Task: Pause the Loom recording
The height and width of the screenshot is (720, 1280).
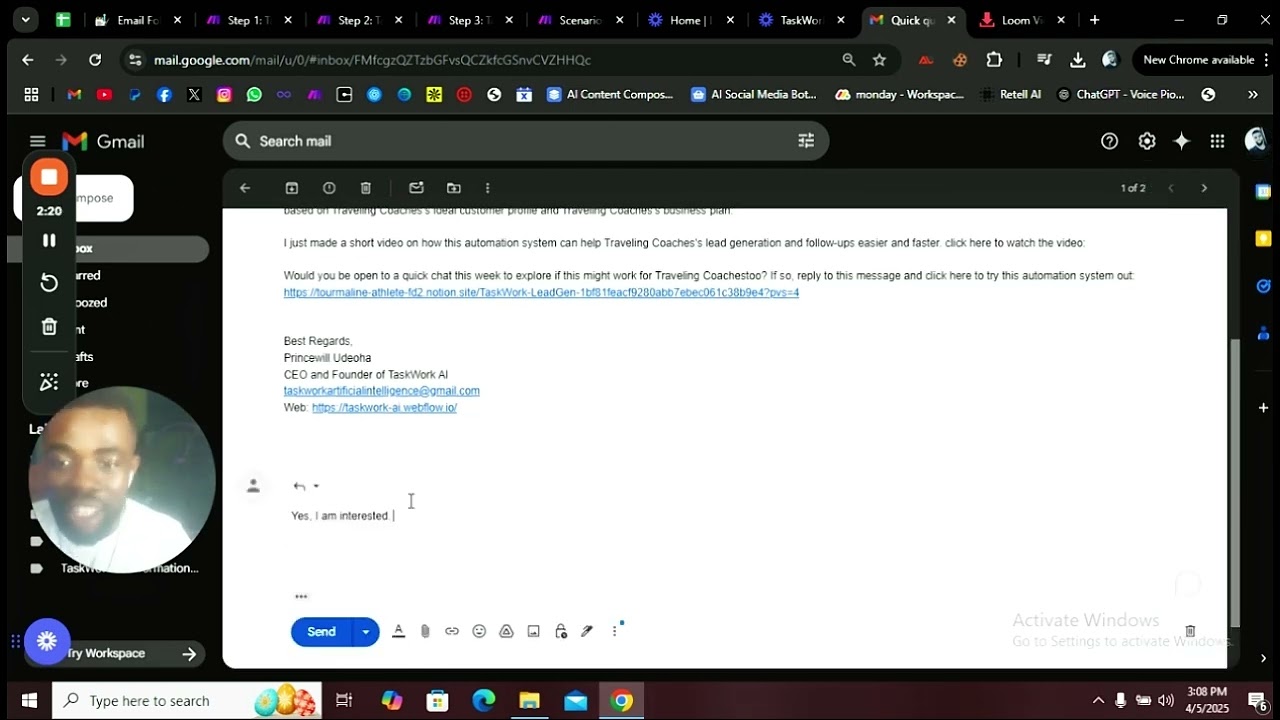Action: [x=49, y=240]
